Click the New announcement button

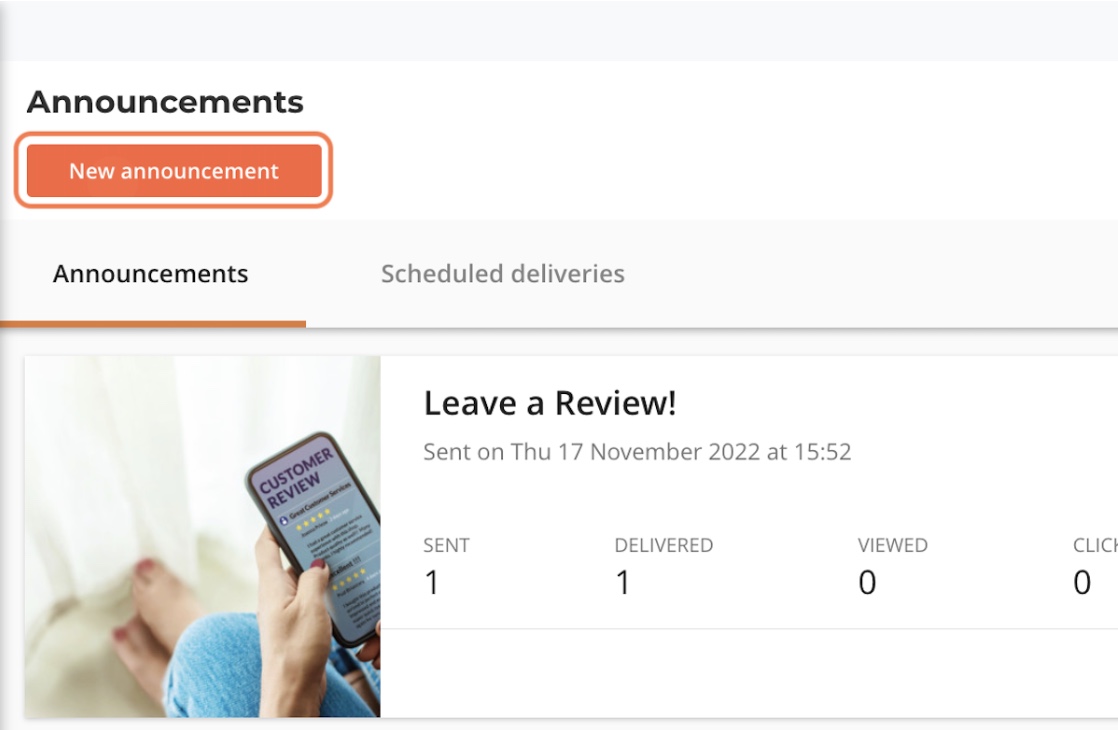174,170
